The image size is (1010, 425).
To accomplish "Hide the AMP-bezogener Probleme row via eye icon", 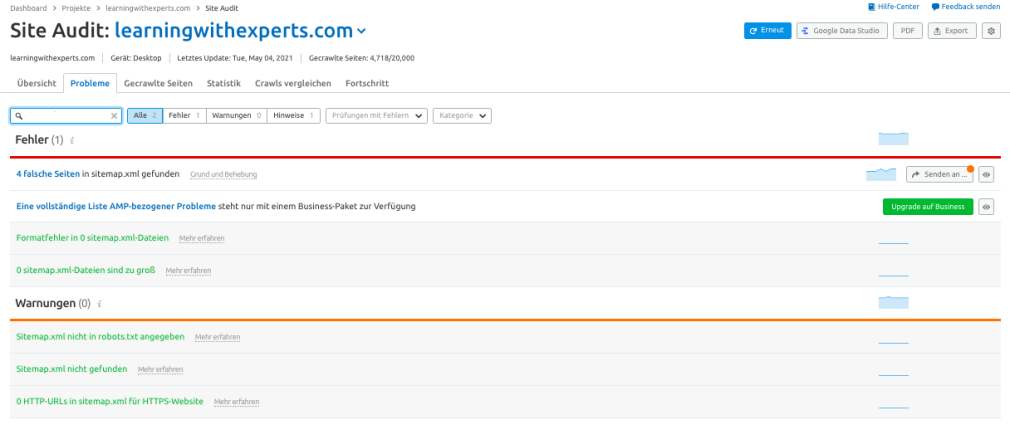I will (x=986, y=207).
